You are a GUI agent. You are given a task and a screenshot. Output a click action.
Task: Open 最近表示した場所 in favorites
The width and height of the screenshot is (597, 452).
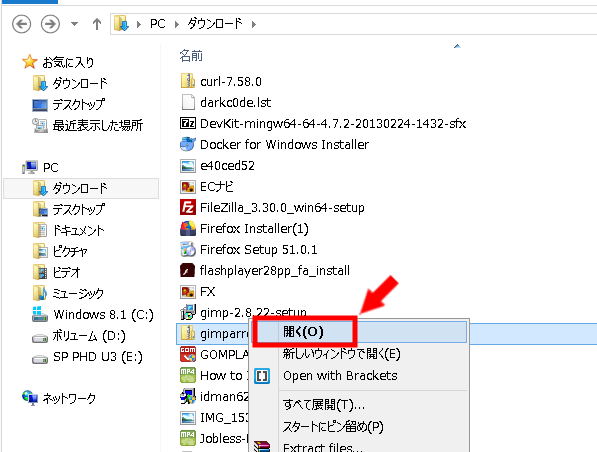click(x=98, y=125)
